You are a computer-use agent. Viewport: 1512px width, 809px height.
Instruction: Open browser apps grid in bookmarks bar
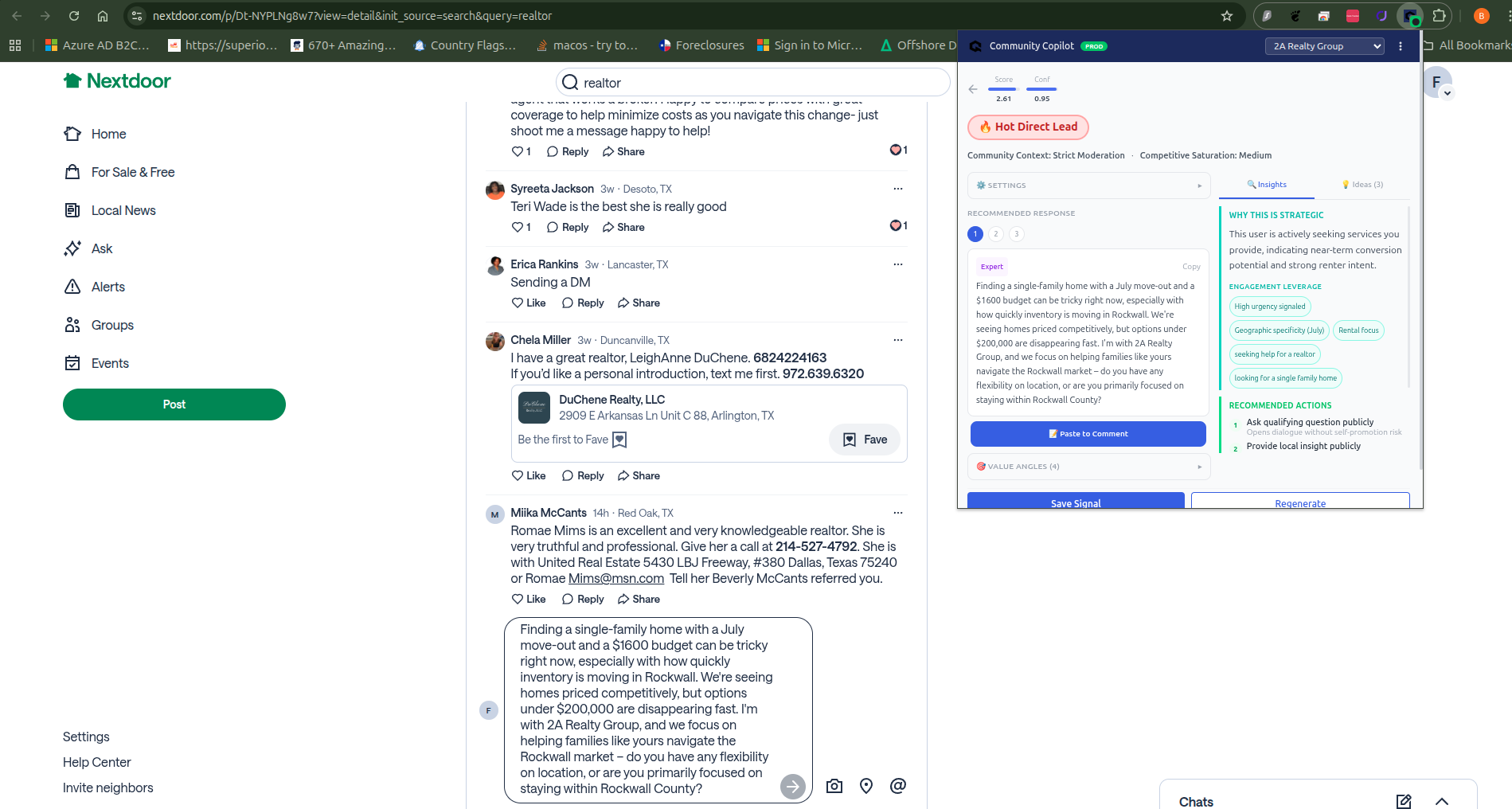[x=15, y=45]
